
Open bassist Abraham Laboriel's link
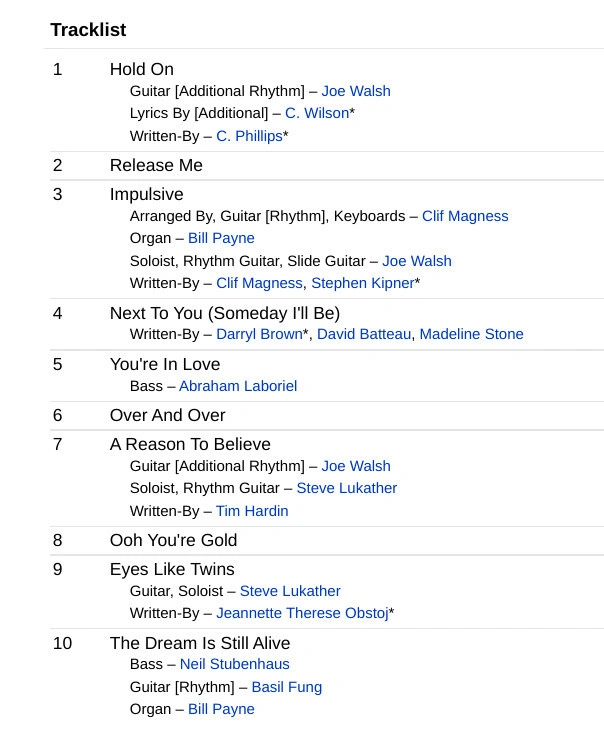238,386
